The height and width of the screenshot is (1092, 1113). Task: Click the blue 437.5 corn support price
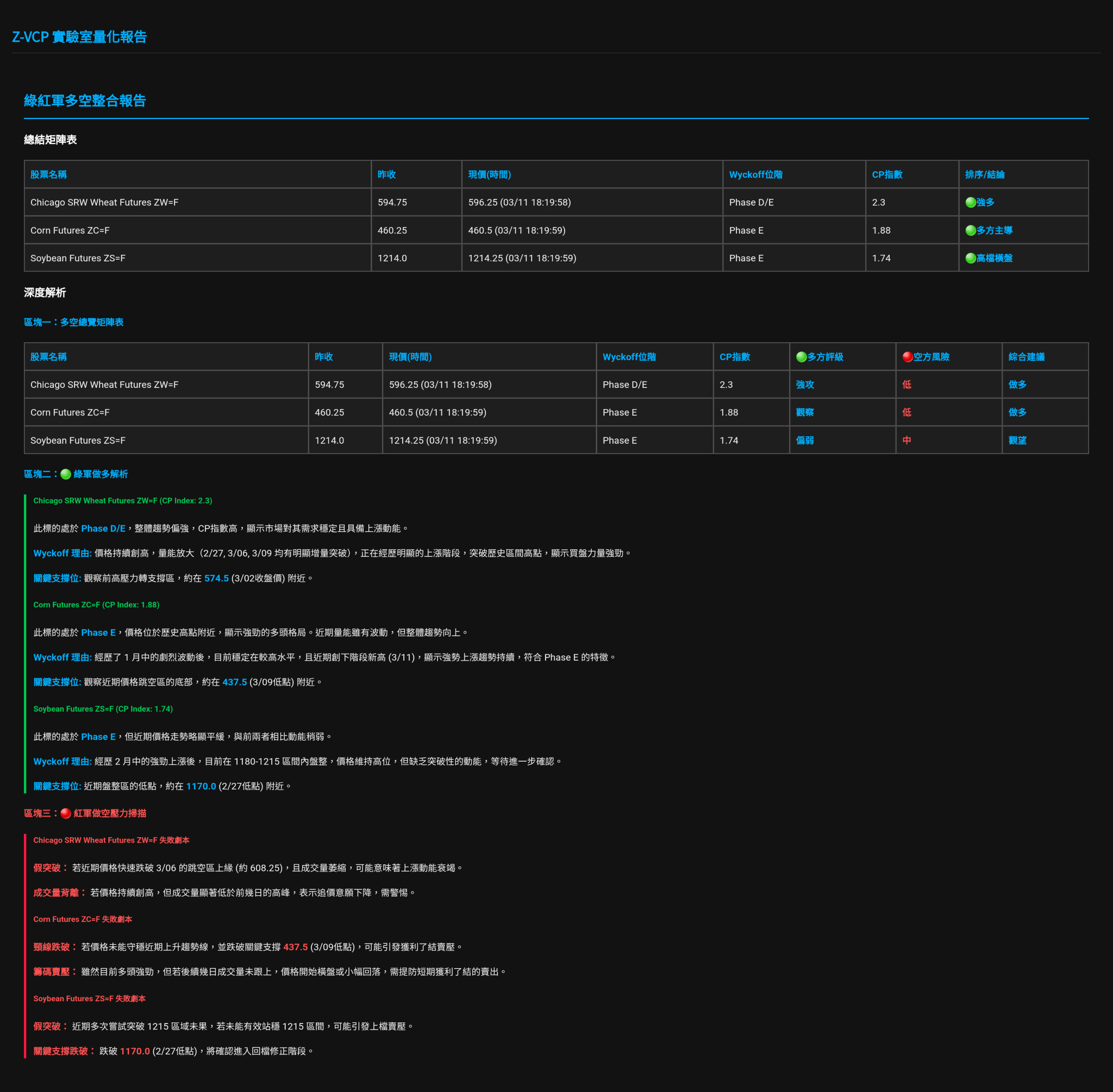[234, 682]
